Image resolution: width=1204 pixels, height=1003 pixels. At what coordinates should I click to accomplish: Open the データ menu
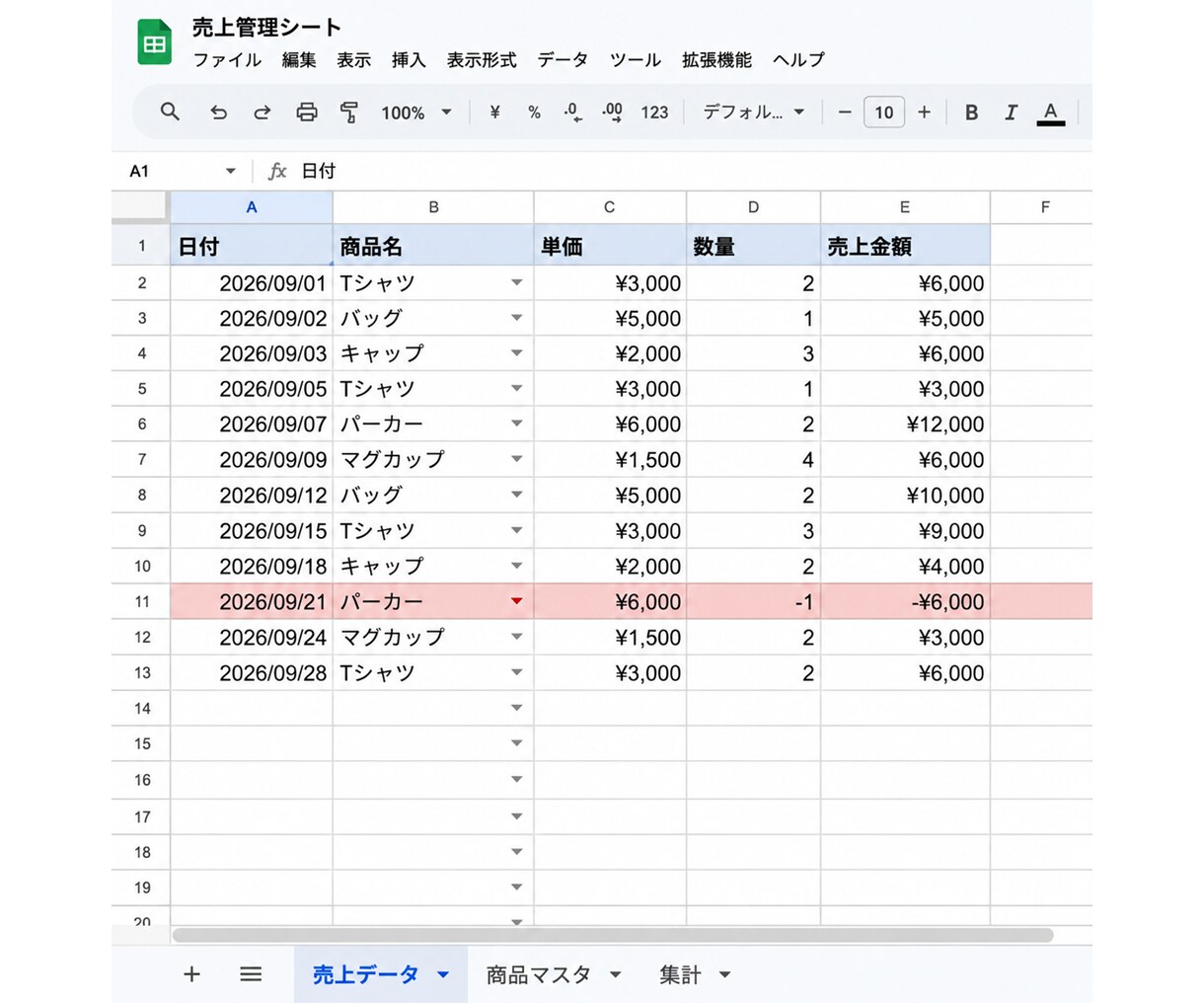[x=563, y=60]
